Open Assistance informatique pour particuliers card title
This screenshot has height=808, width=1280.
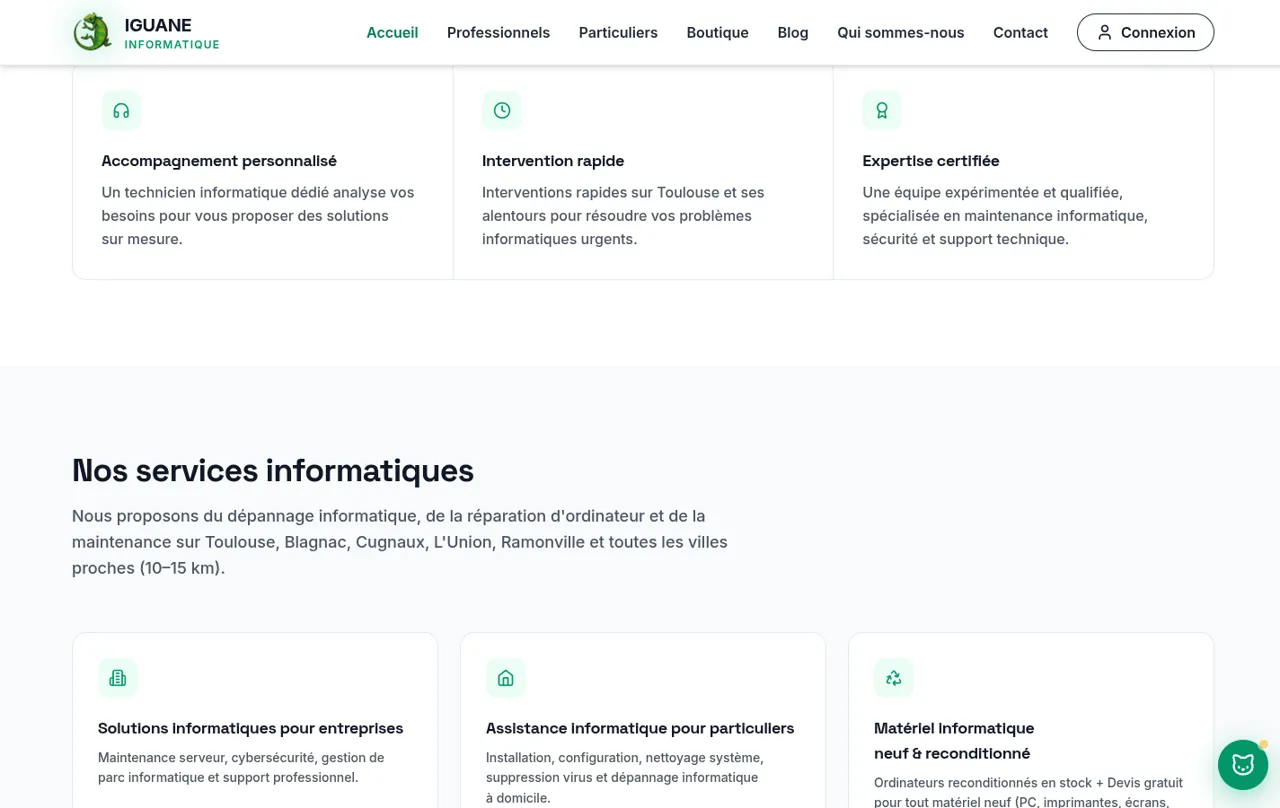tap(640, 728)
